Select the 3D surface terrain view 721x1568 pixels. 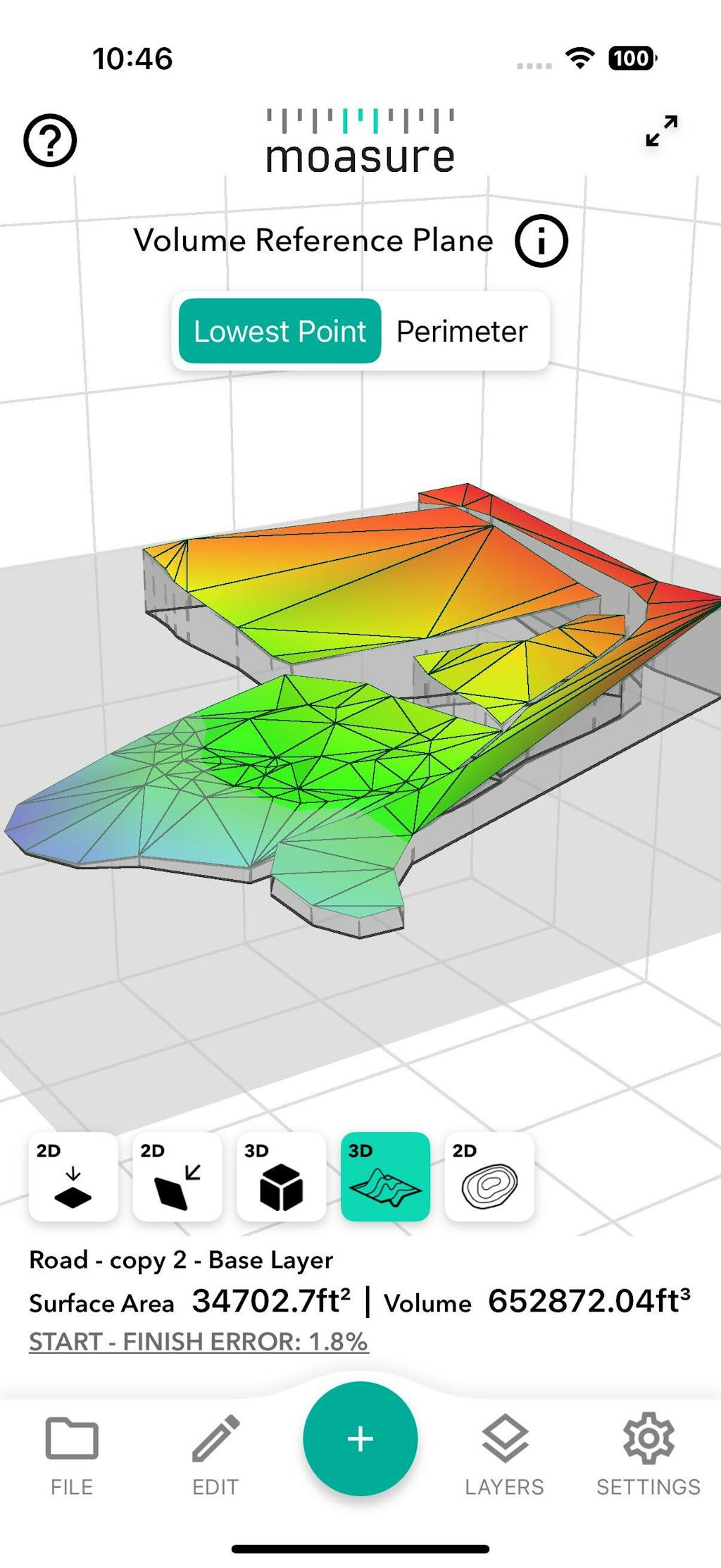[385, 1176]
